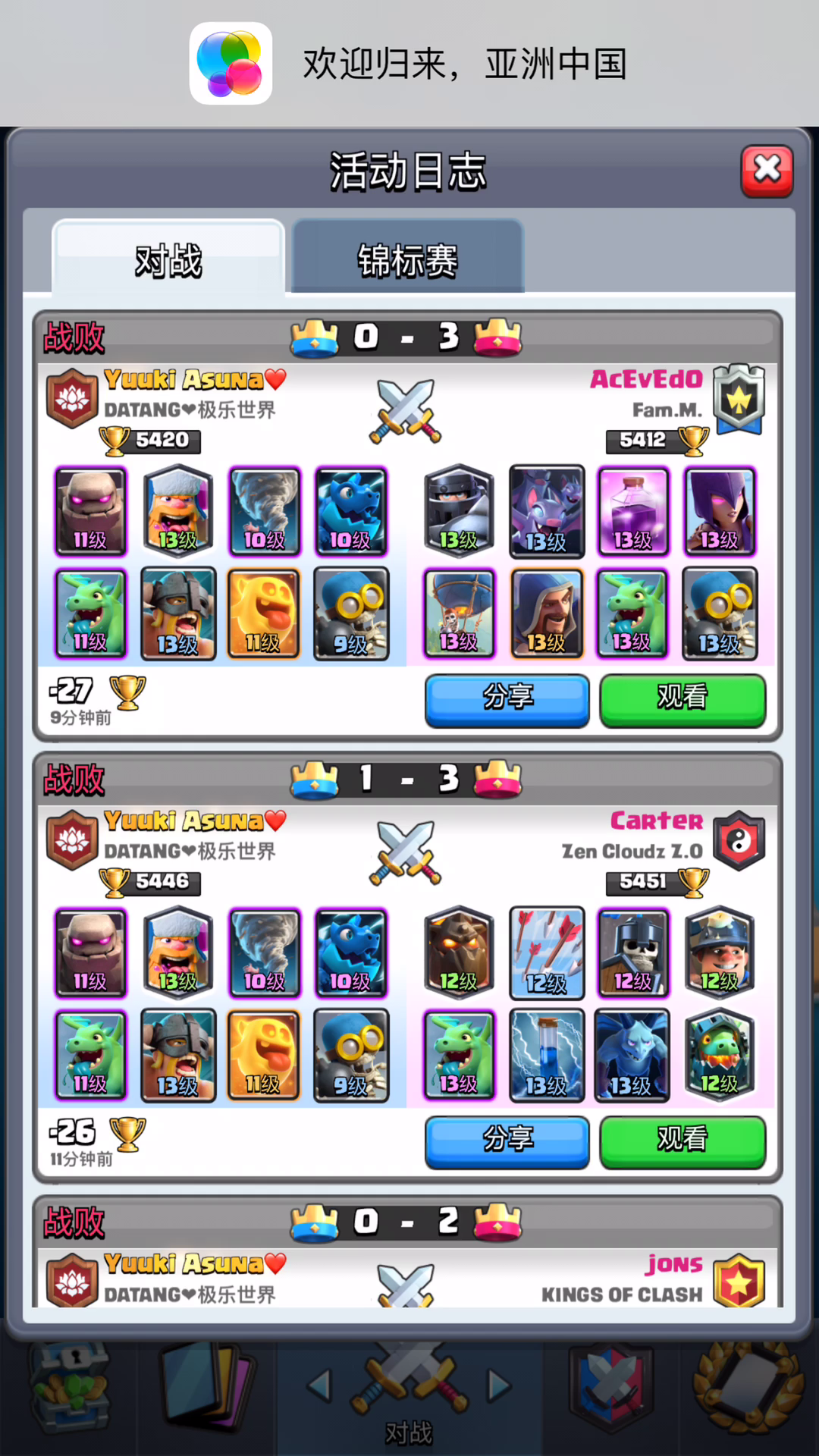Tap Carter's yin-yang clan badge
The height and width of the screenshot is (1456, 819).
point(739,840)
